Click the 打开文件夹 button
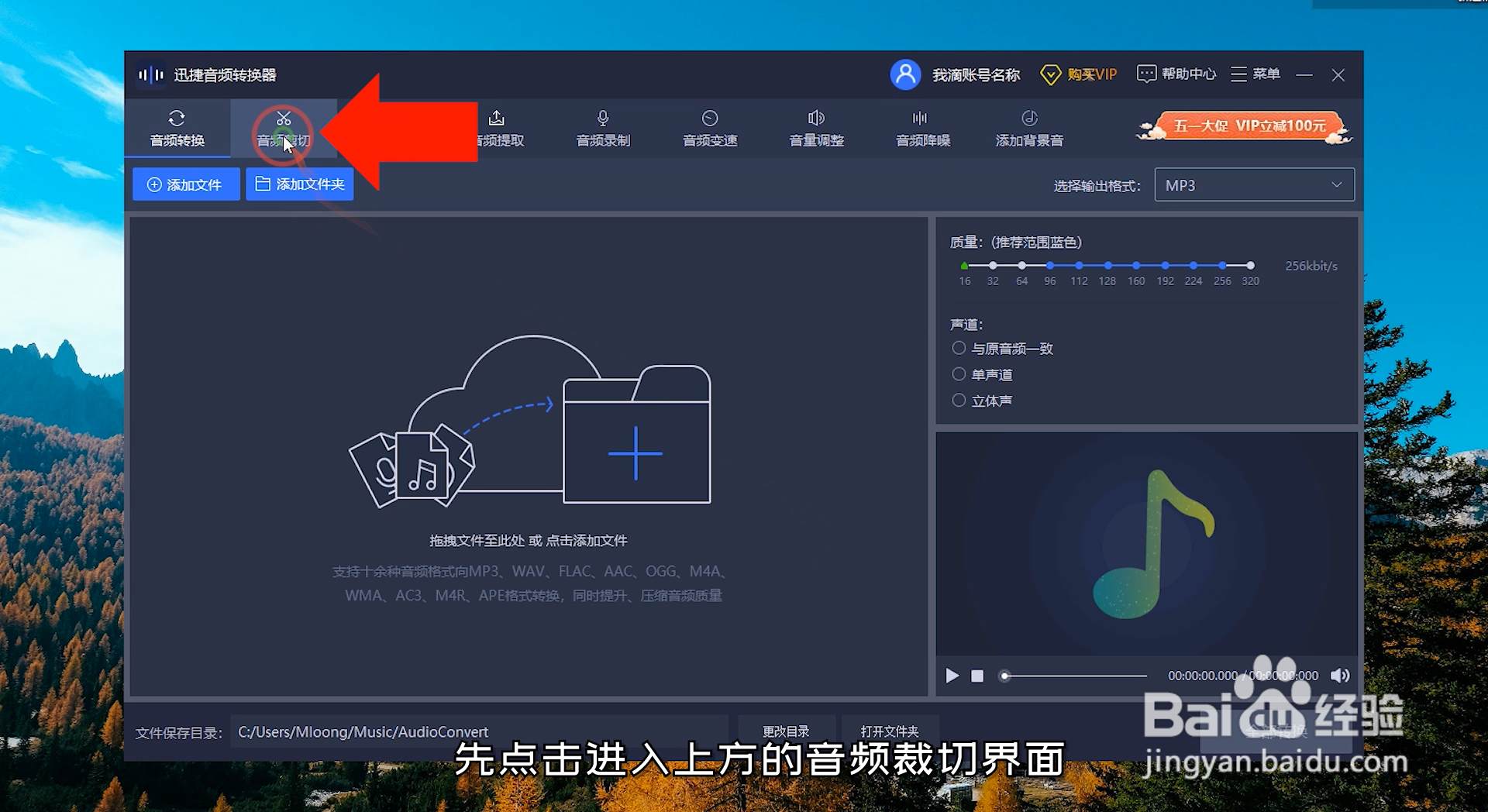Image resolution: width=1488 pixels, height=812 pixels. (x=890, y=731)
